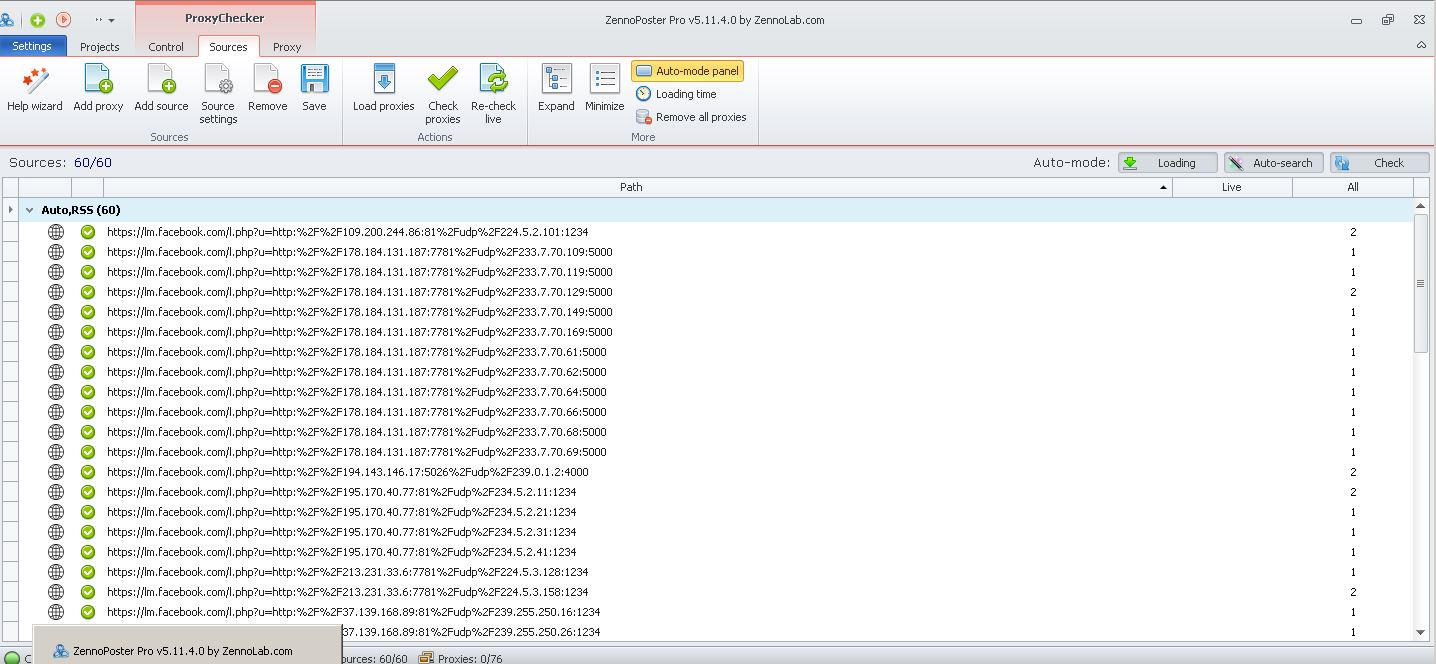Select the row ending 234.5.2.21:1234

[x=715, y=512]
